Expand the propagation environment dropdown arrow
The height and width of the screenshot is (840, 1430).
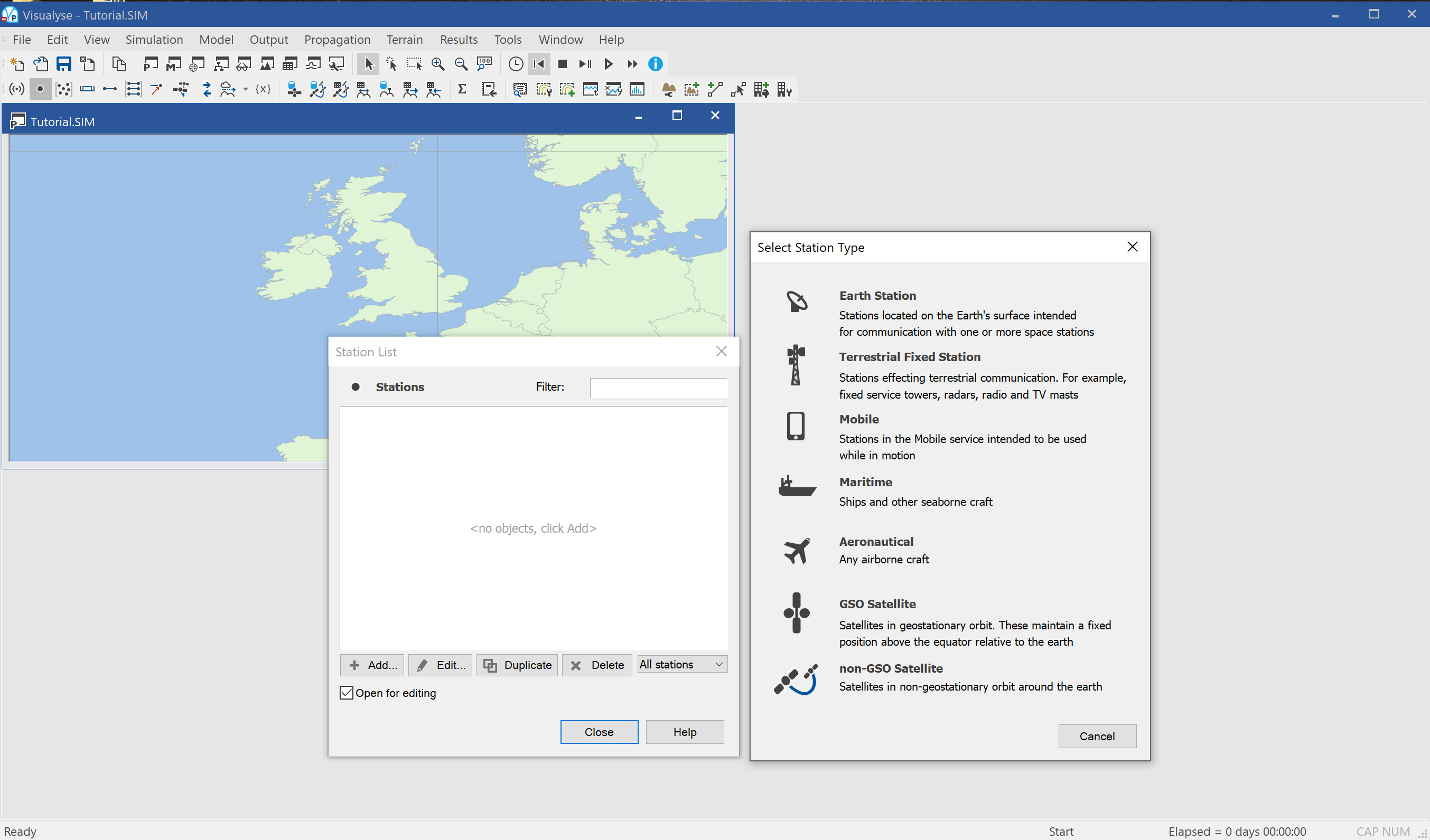click(x=246, y=89)
